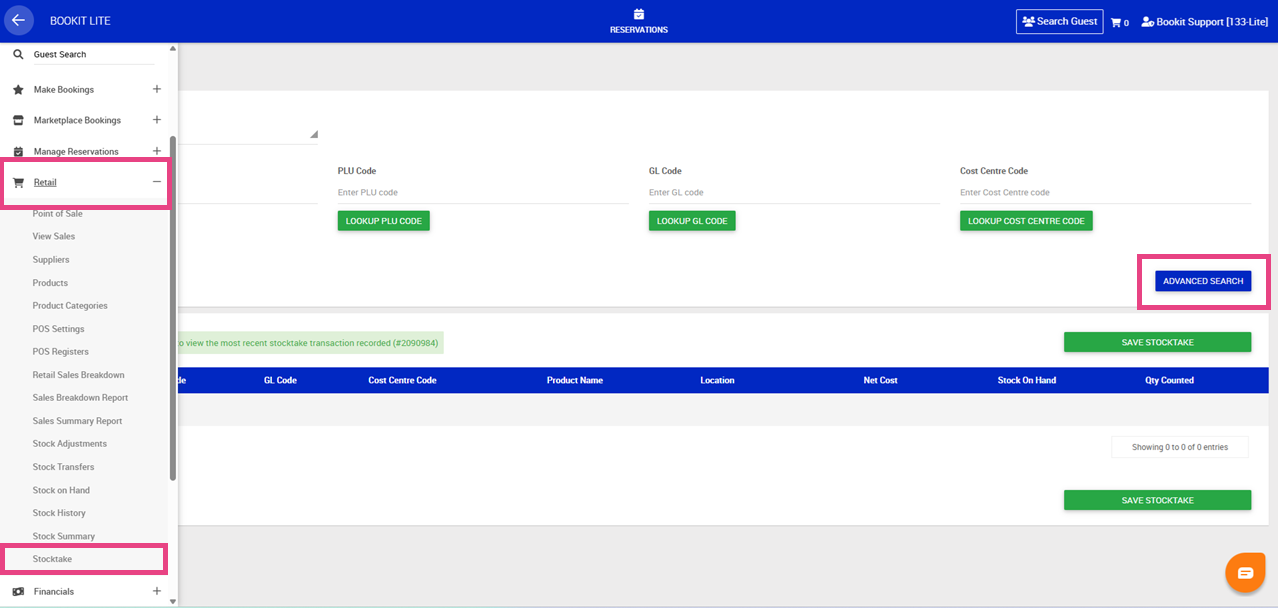Expand Manage Reservations with plus sign

157,151
